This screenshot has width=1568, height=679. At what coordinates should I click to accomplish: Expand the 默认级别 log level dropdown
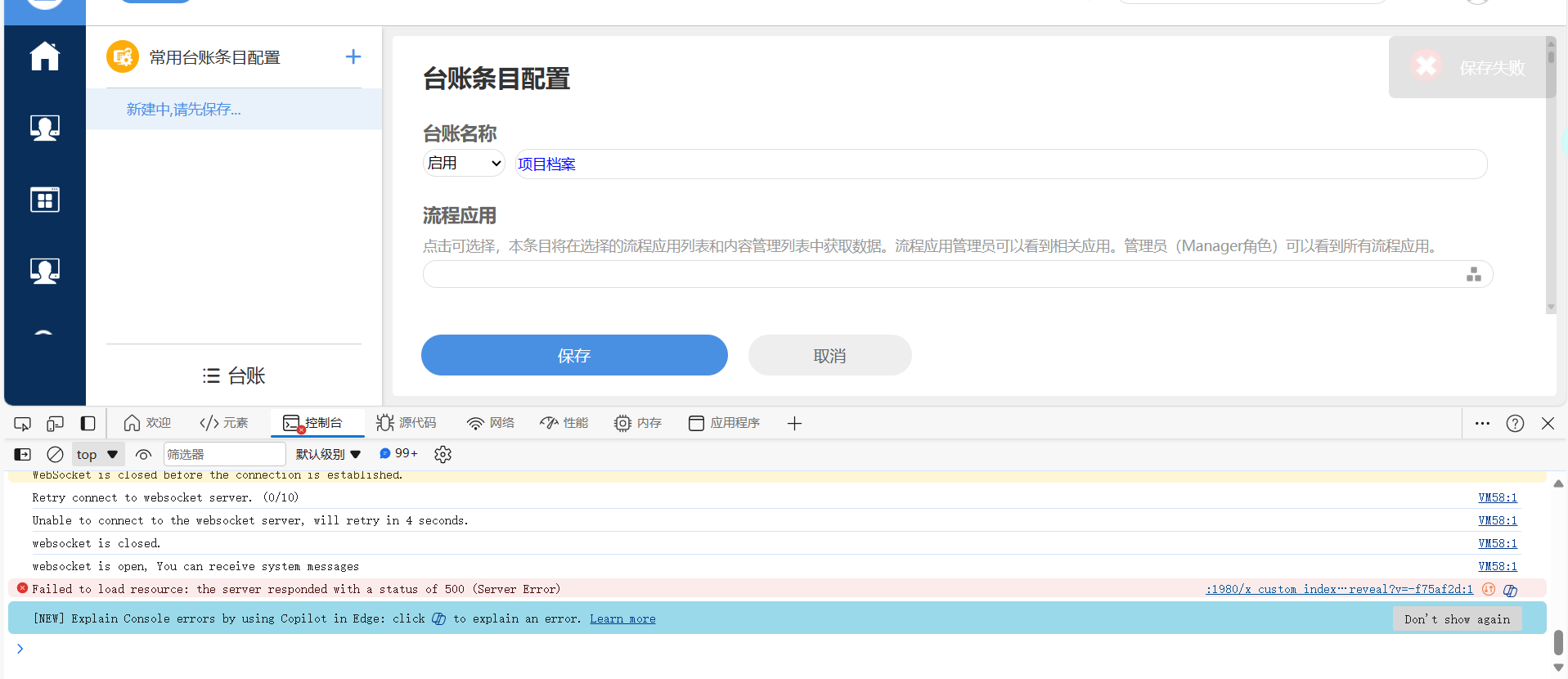328,454
